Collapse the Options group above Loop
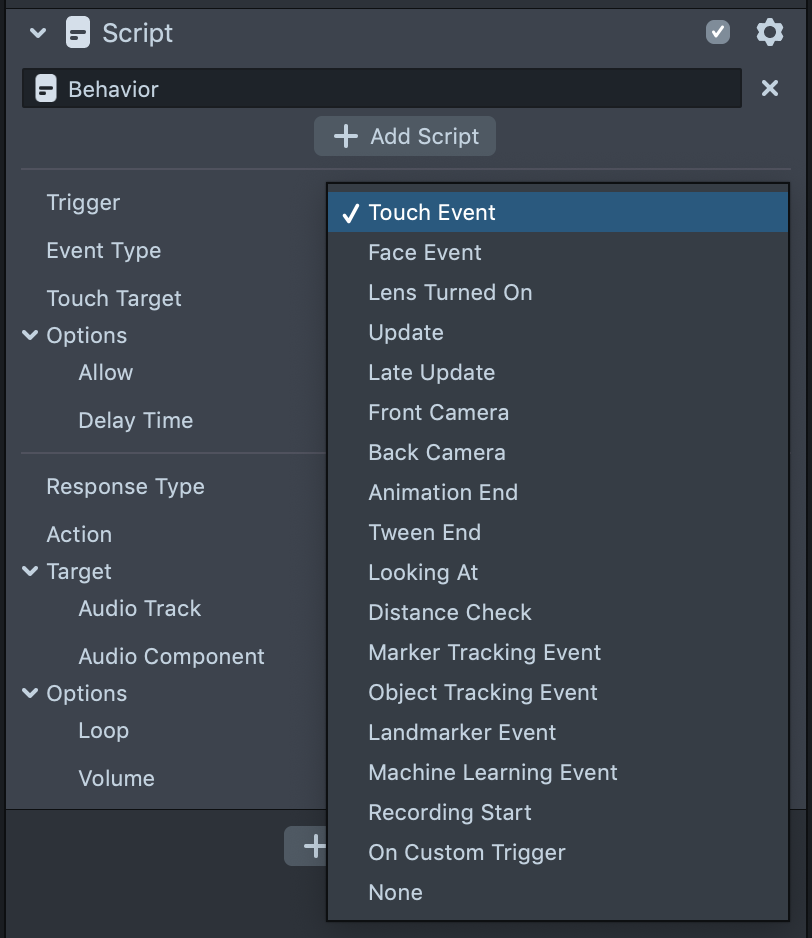 (30, 694)
